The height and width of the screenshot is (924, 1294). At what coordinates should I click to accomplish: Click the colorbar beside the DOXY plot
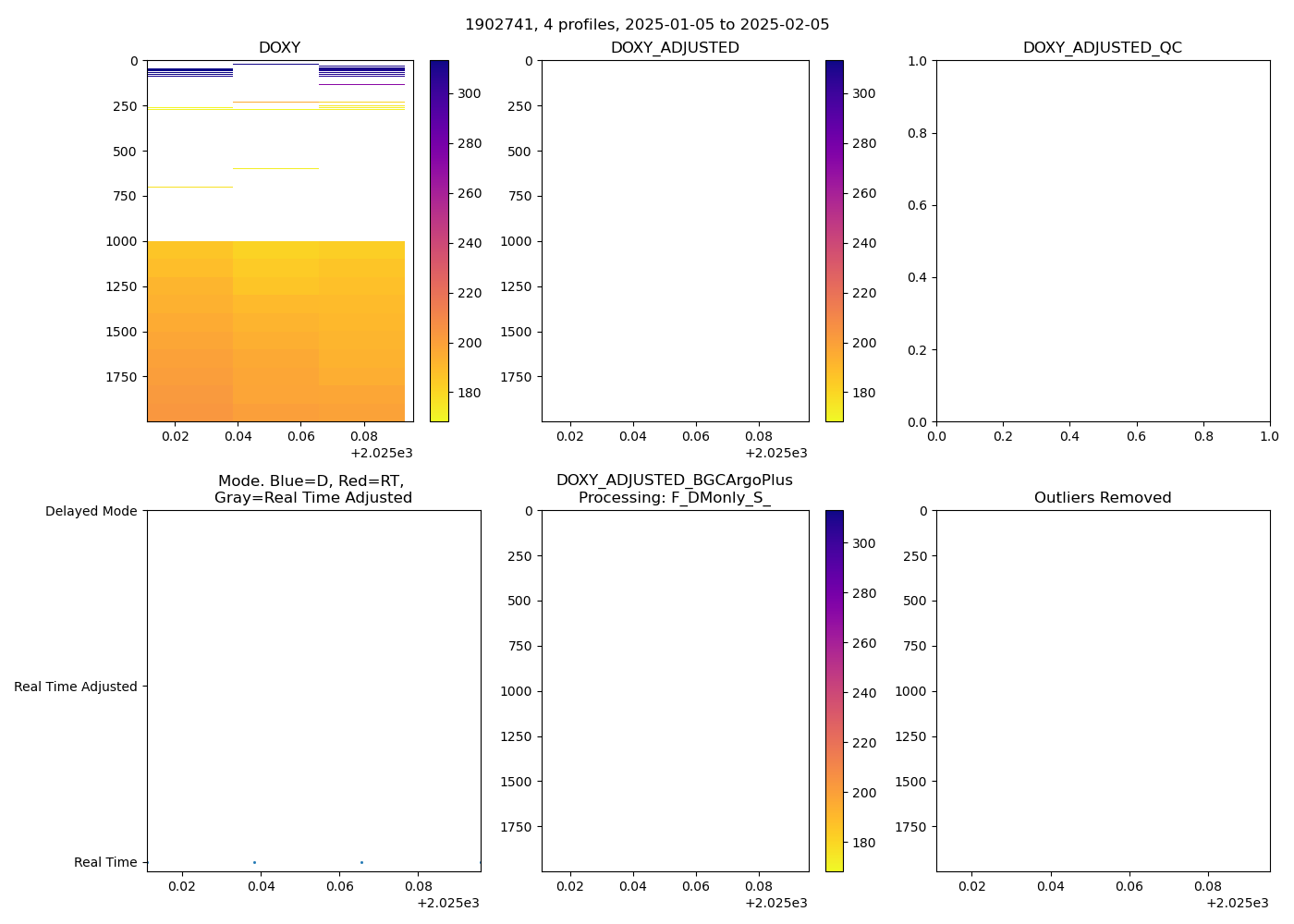(x=439, y=240)
